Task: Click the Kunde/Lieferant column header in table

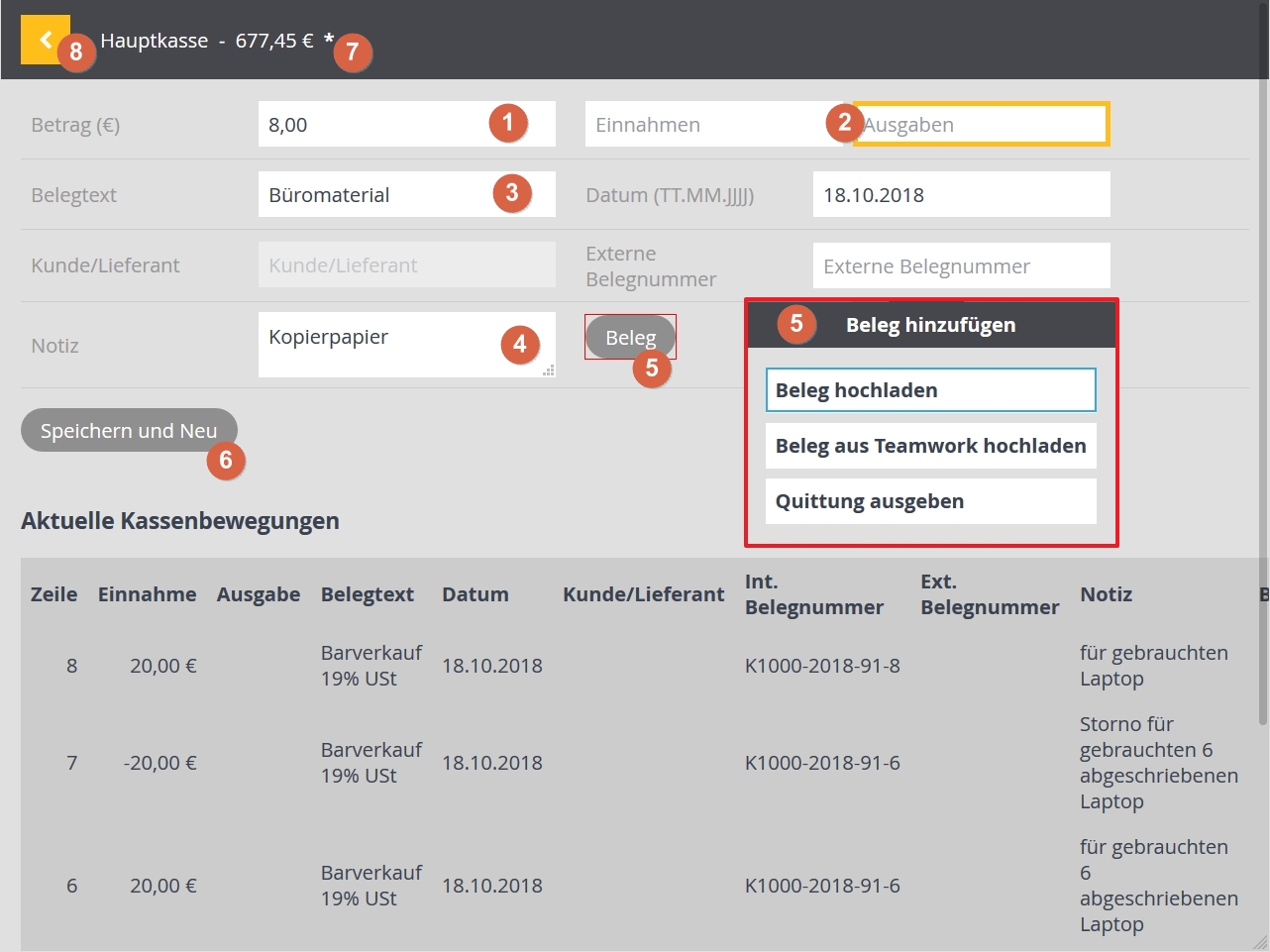Action: point(644,594)
